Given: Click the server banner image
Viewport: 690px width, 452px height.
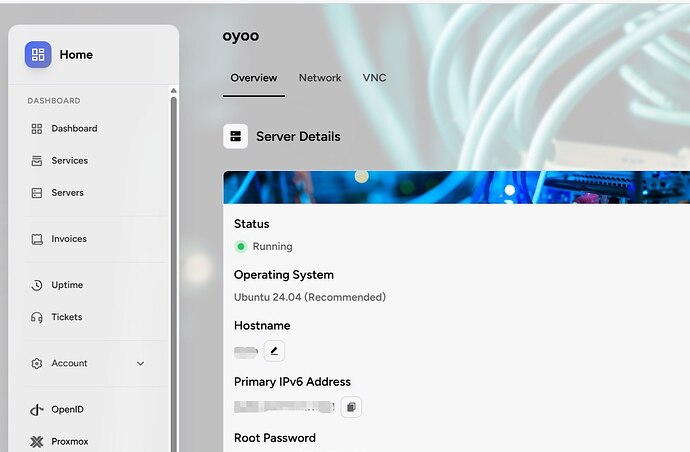Looking at the screenshot, I should (x=456, y=187).
